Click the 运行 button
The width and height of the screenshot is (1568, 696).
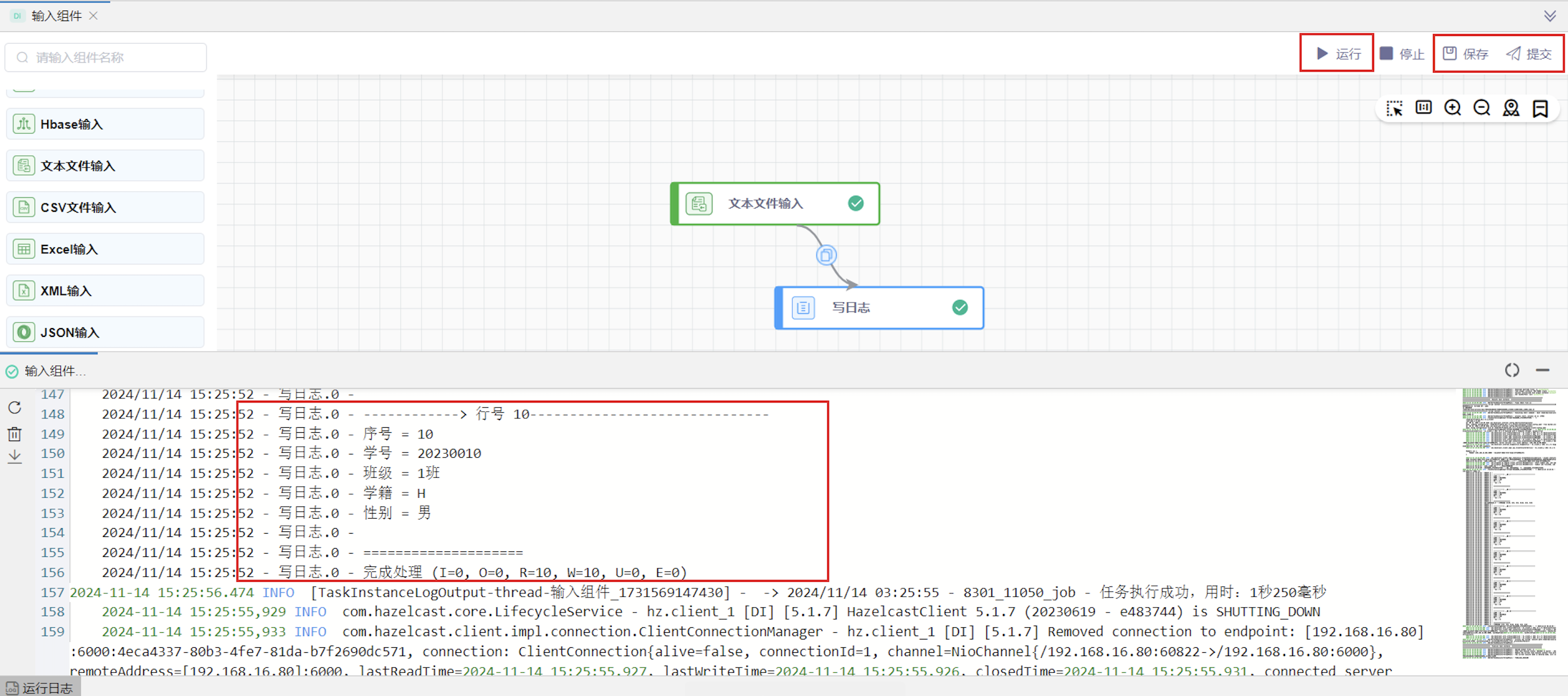1338,54
